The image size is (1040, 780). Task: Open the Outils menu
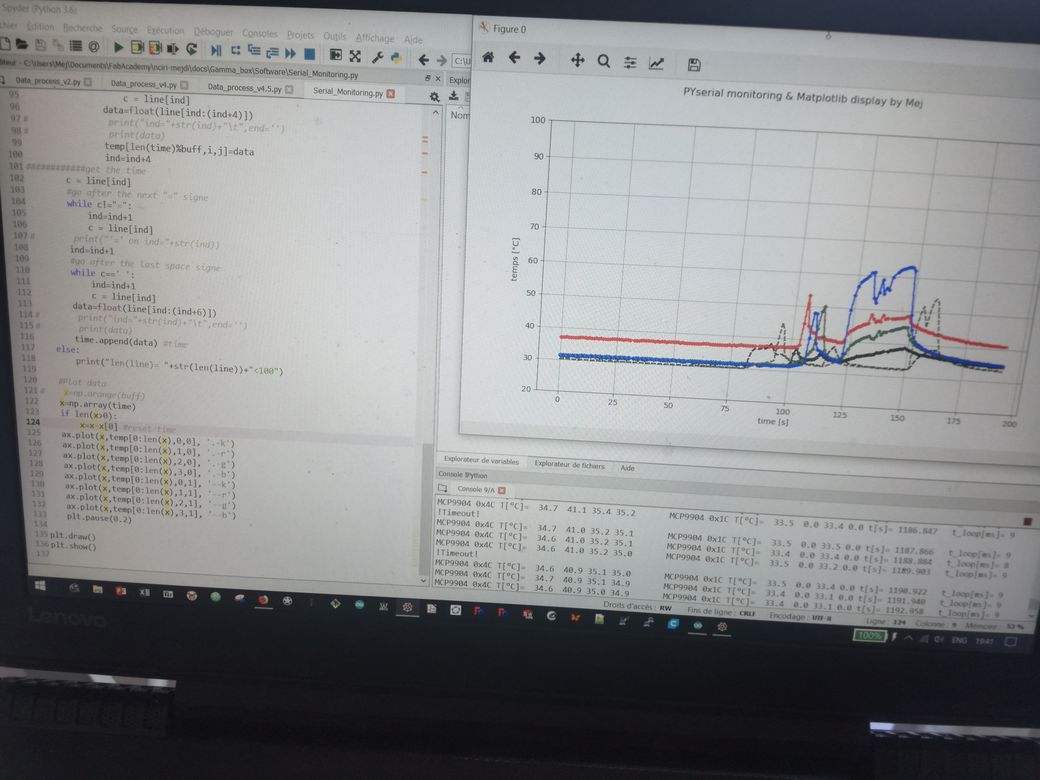(335, 36)
